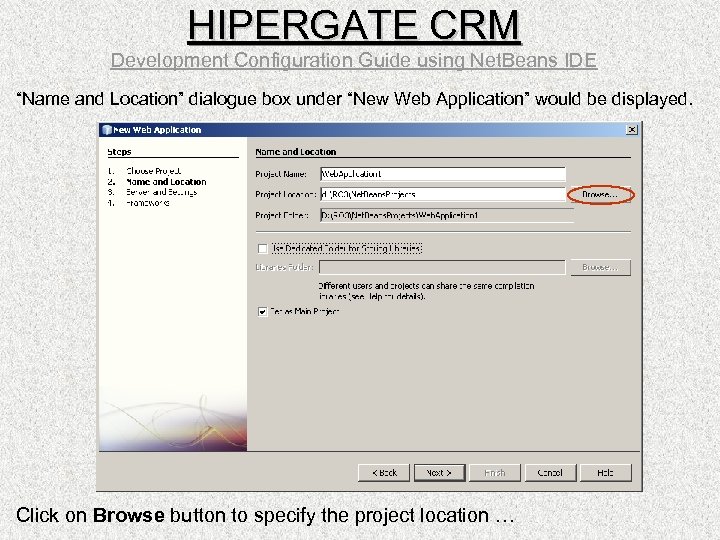Close the New Web Application dialog
The image size is (720, 540).
(x=632, y=130)
